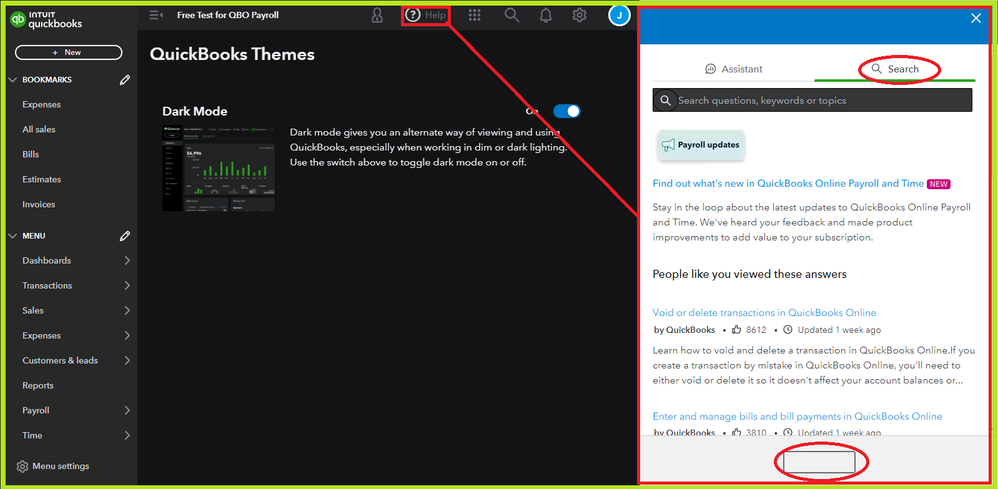998x489 pixels.
Task: Click the Intuit QuickBooks logo
Action: pyautogui.click(x=46, y=20)
